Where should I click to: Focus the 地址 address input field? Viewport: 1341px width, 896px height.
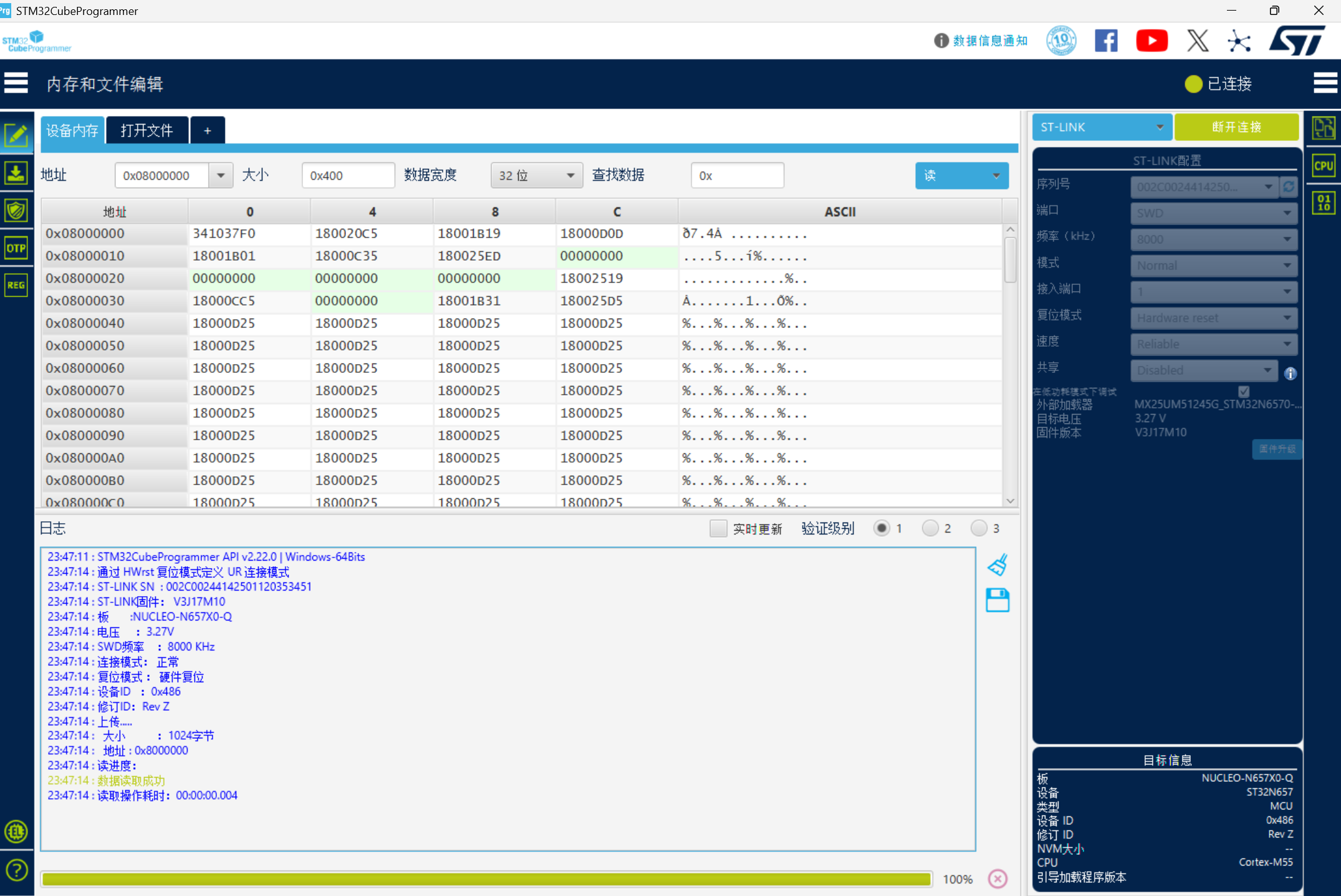pos(161,175)
